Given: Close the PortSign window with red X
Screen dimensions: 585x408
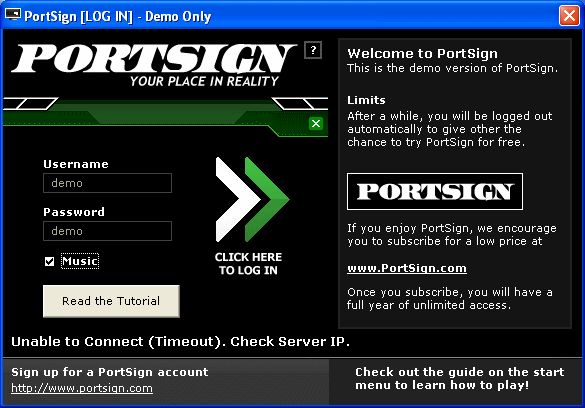Looking at the screenshot, I should pos(569,16).
